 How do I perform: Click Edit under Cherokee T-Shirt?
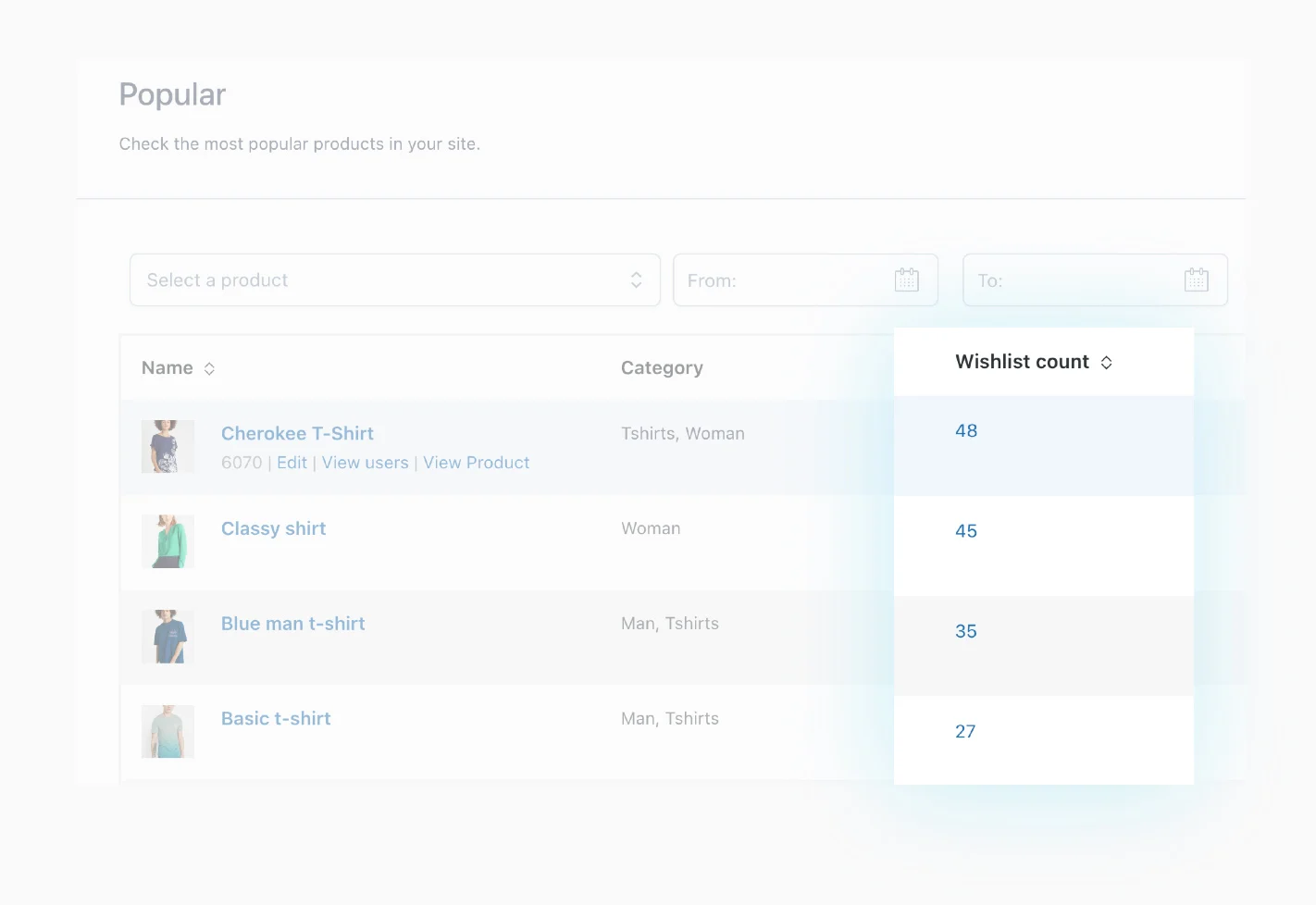coord(292,463)
